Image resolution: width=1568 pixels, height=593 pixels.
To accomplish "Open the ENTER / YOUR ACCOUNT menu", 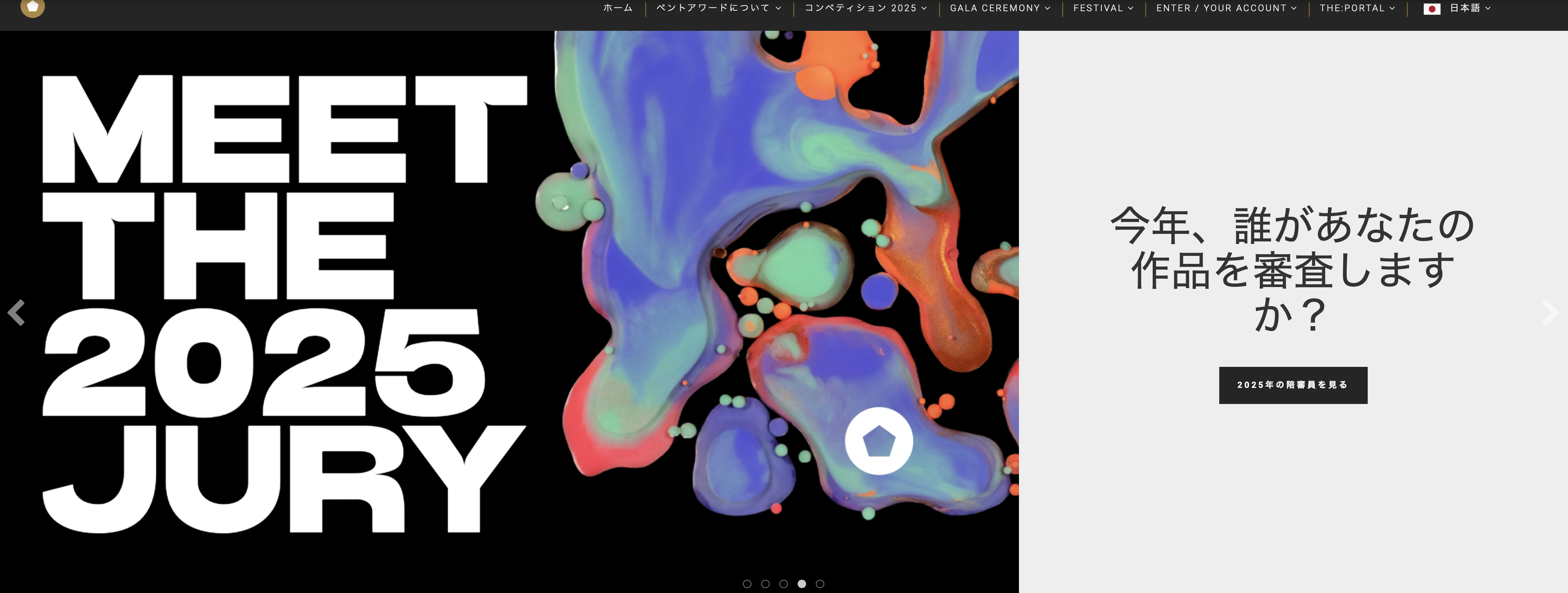I will coord(1221,8).
